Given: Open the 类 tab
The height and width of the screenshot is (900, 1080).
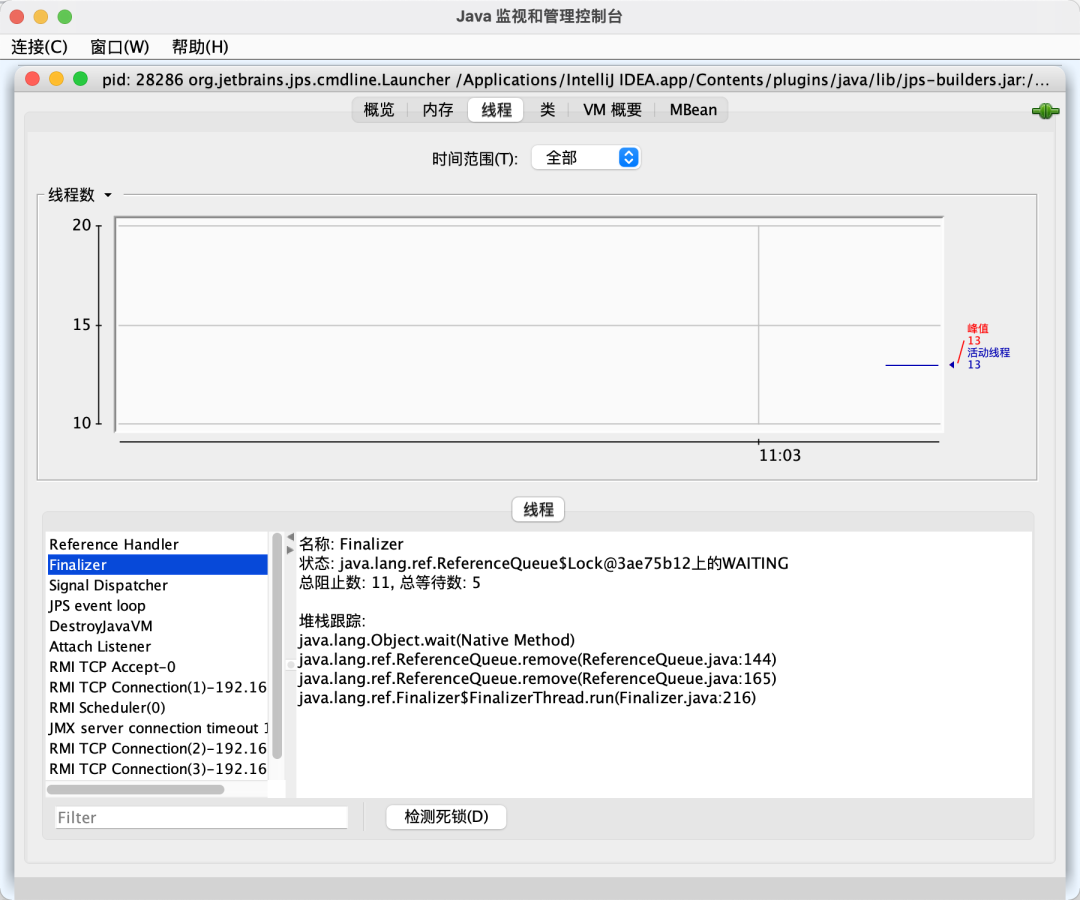Looking at the screenshot, I should coord(547,110).
